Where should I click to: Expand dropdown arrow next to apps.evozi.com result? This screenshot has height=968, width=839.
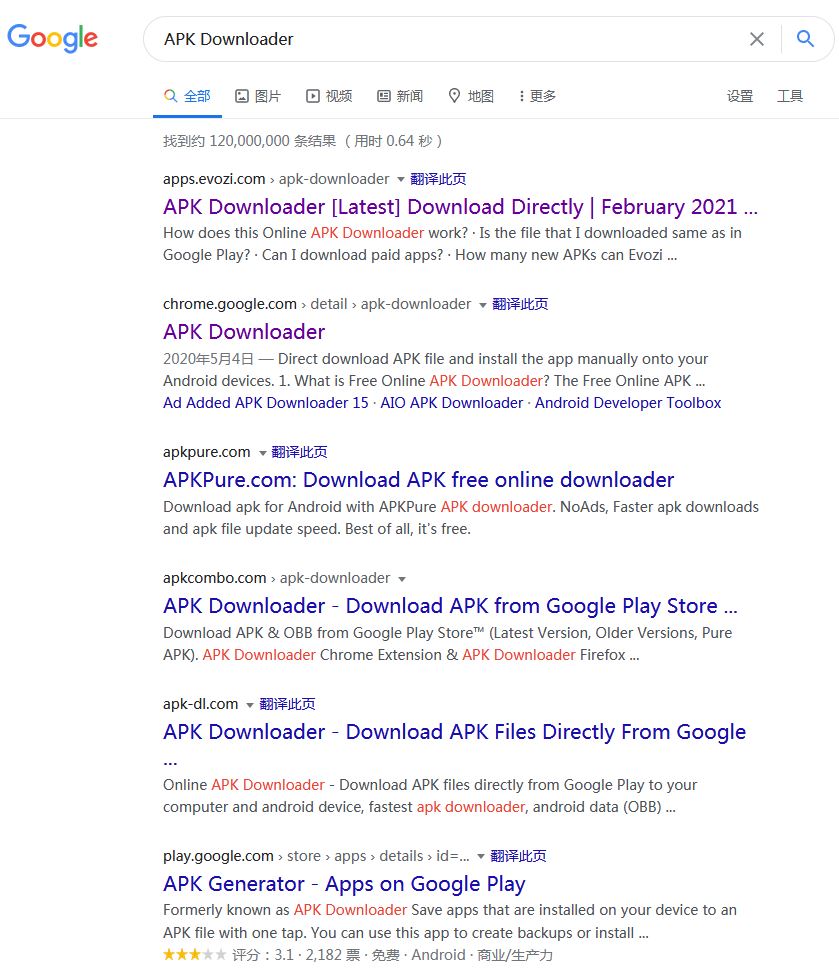click(401, 180)
